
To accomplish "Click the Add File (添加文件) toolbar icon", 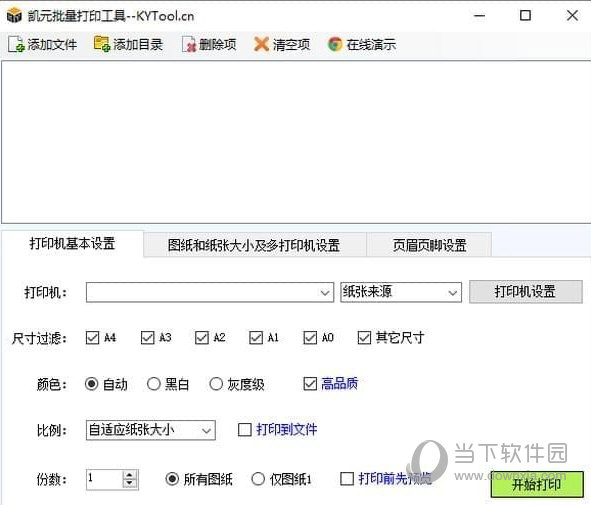I will click(16, 44).
